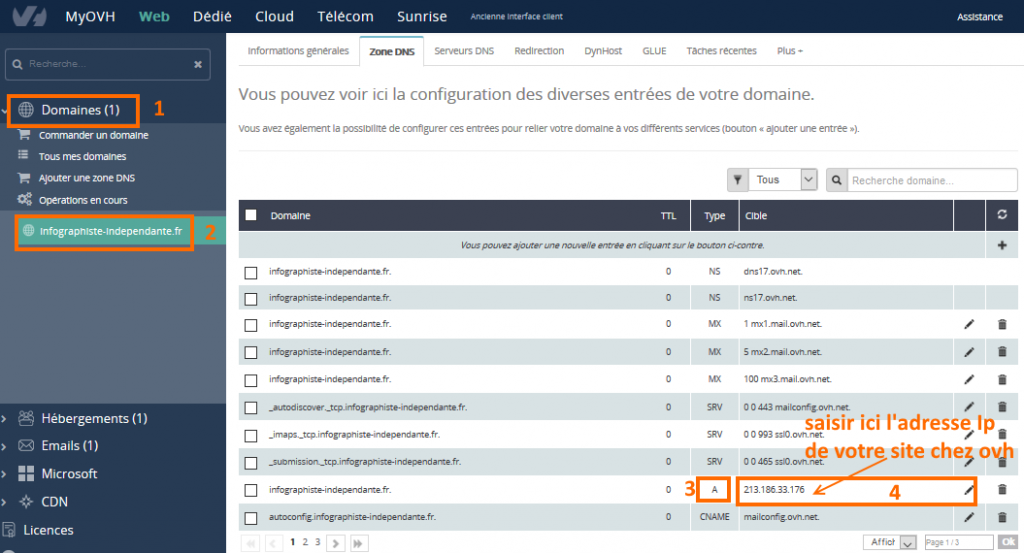Open Tous mes domaines

(82, 157)
